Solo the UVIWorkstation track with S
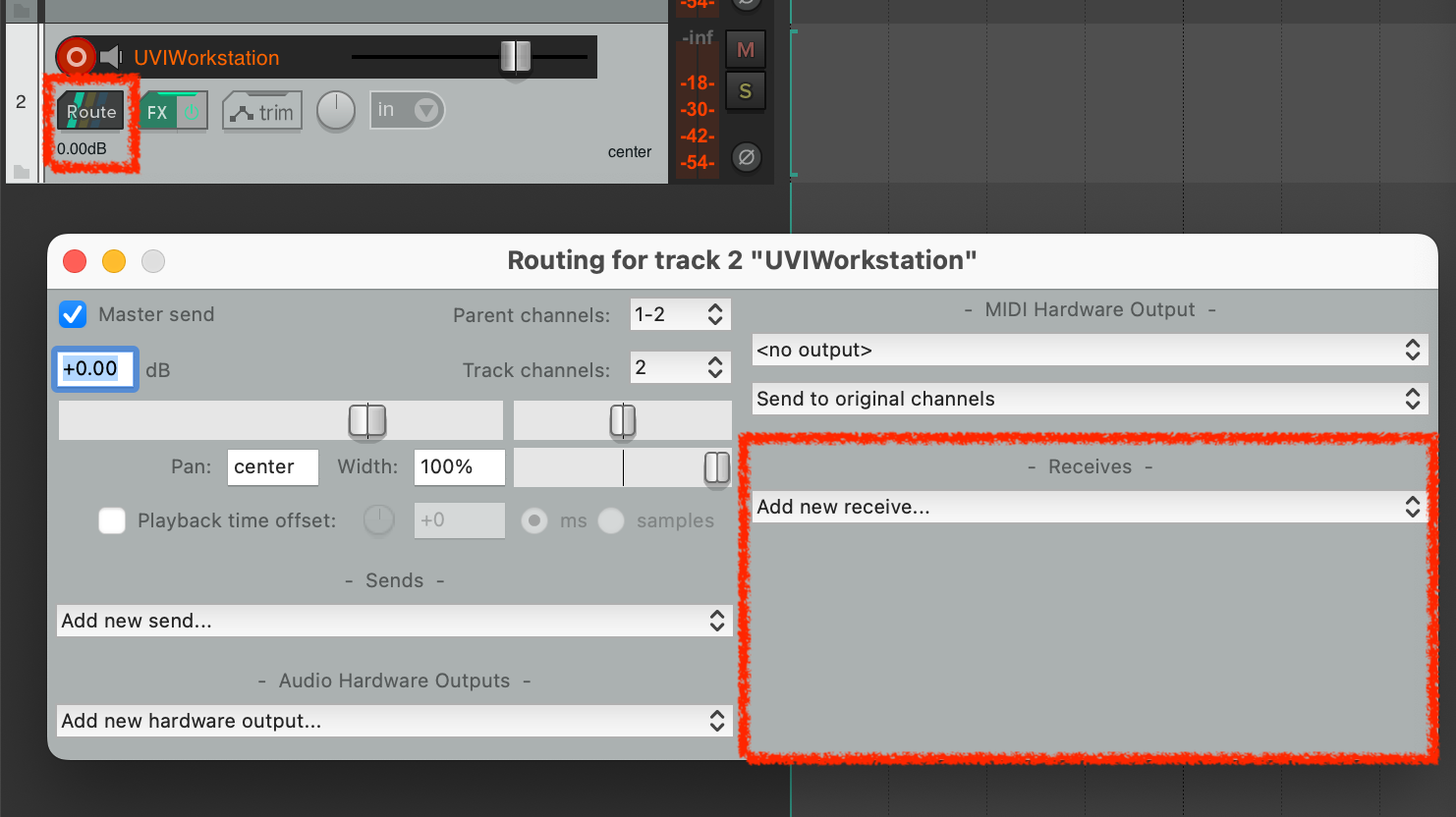This screenshot has width=1456, height=817. (746, 91)
